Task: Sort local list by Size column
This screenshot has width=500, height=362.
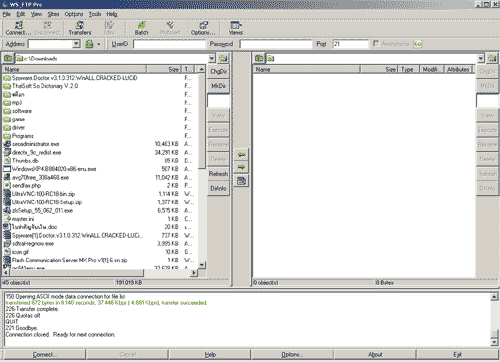Action: click(x=164, y=69)
